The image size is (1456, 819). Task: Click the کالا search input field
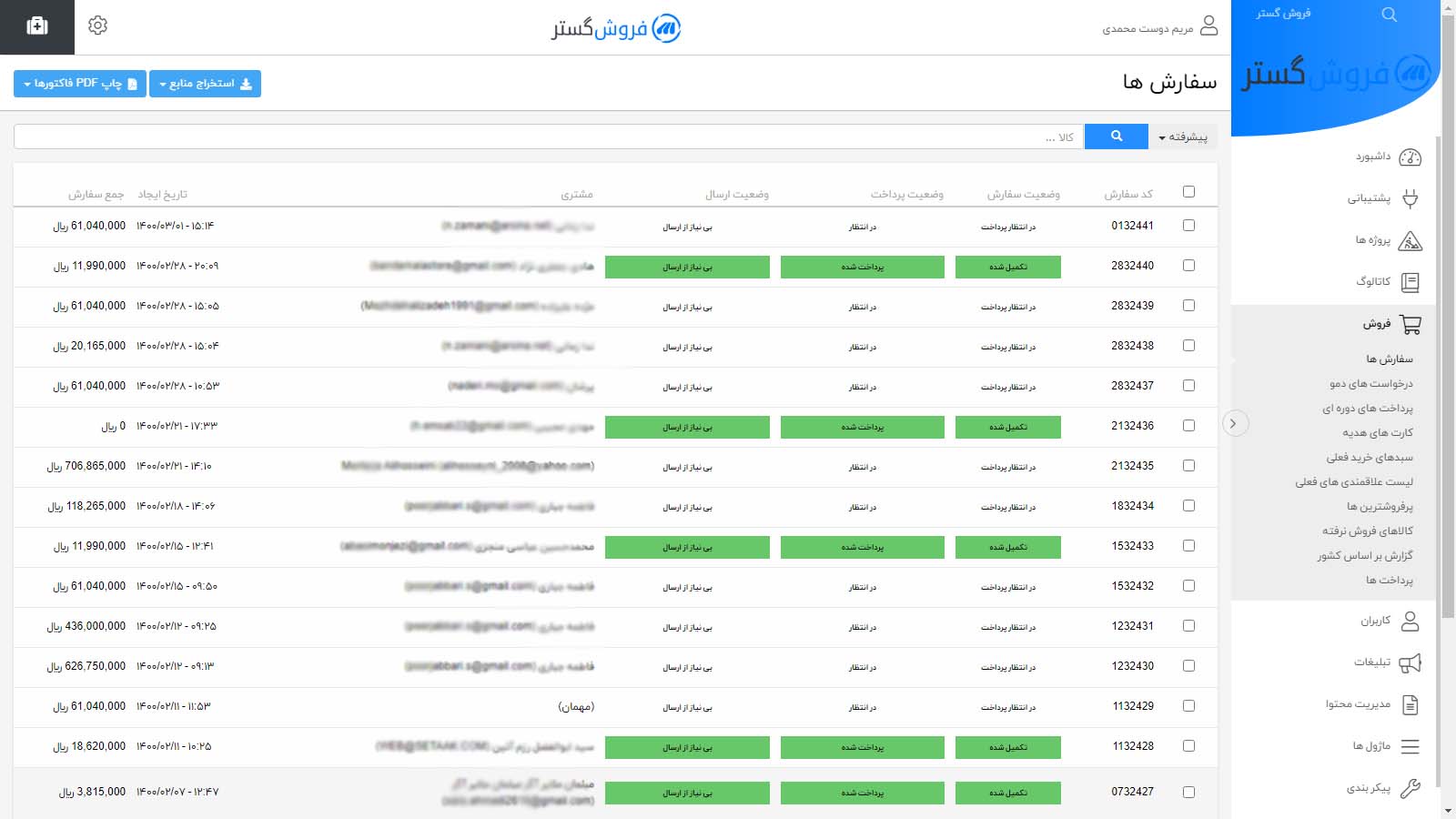click(x=546, y=137)
